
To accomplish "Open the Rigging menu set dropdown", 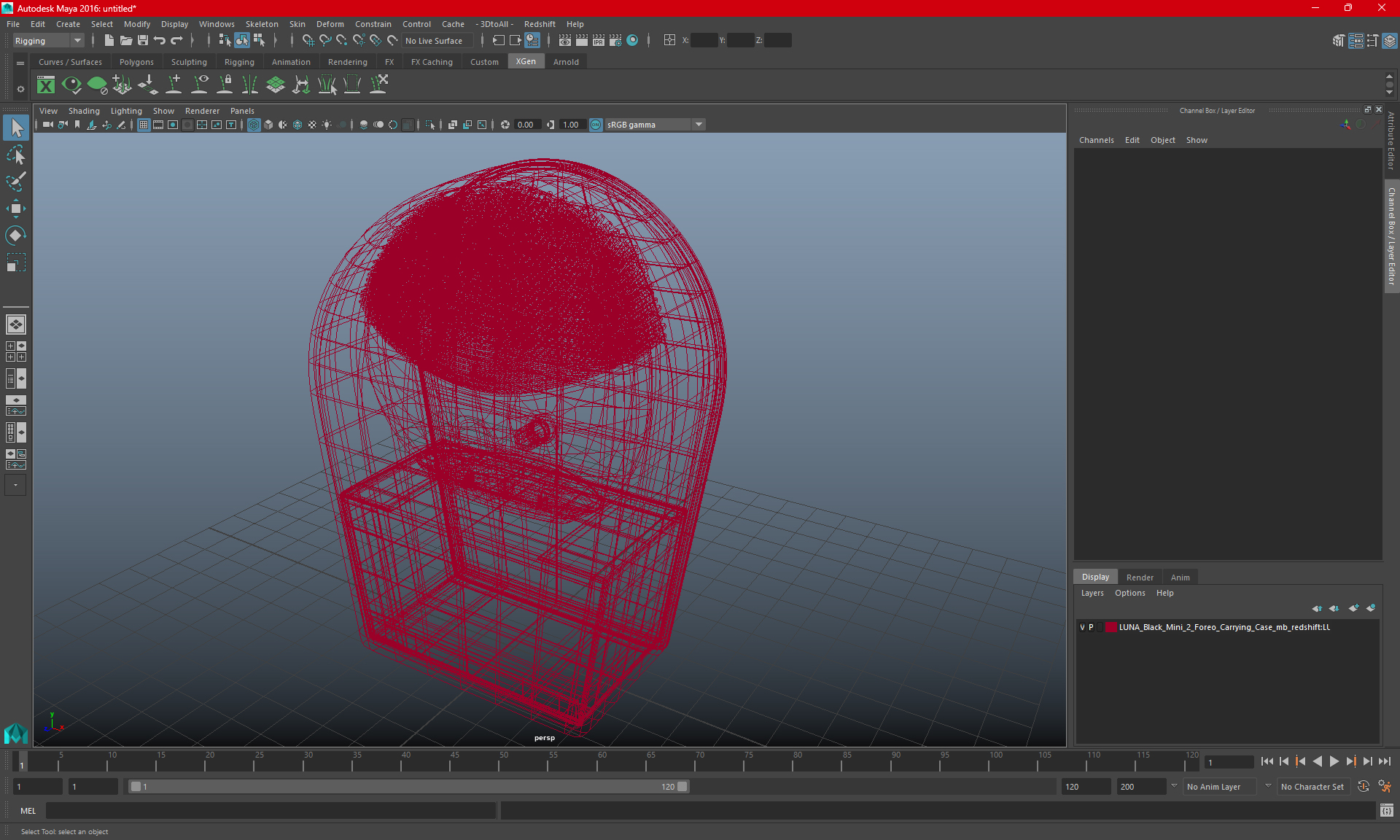I will pyautogui.click(x=48, y=41).
